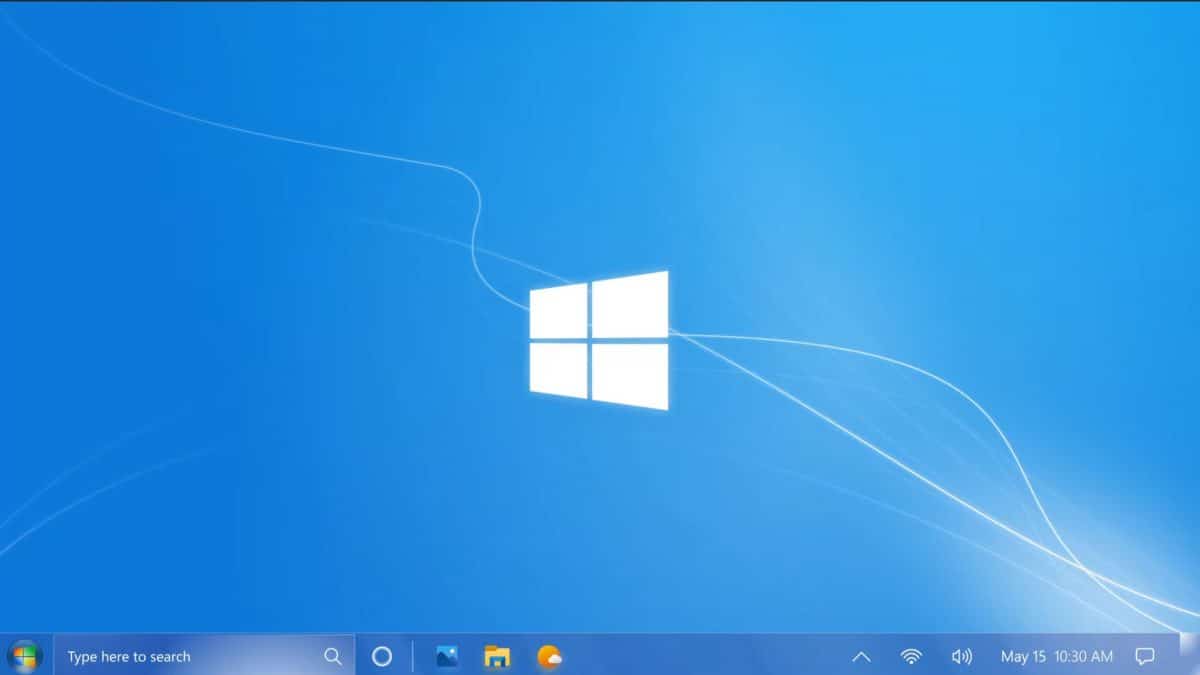This screenshot has width=1200, height=675.
Task: Collapse the tray overflow chevron
Action: 862,657
